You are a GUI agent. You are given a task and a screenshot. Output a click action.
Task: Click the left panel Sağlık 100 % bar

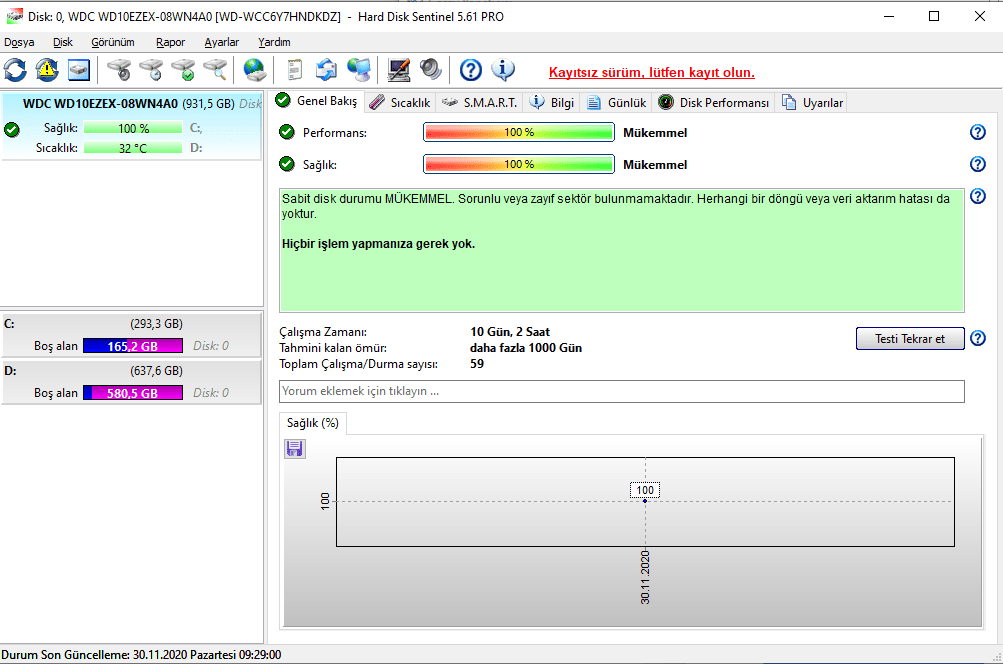(133, 128)
